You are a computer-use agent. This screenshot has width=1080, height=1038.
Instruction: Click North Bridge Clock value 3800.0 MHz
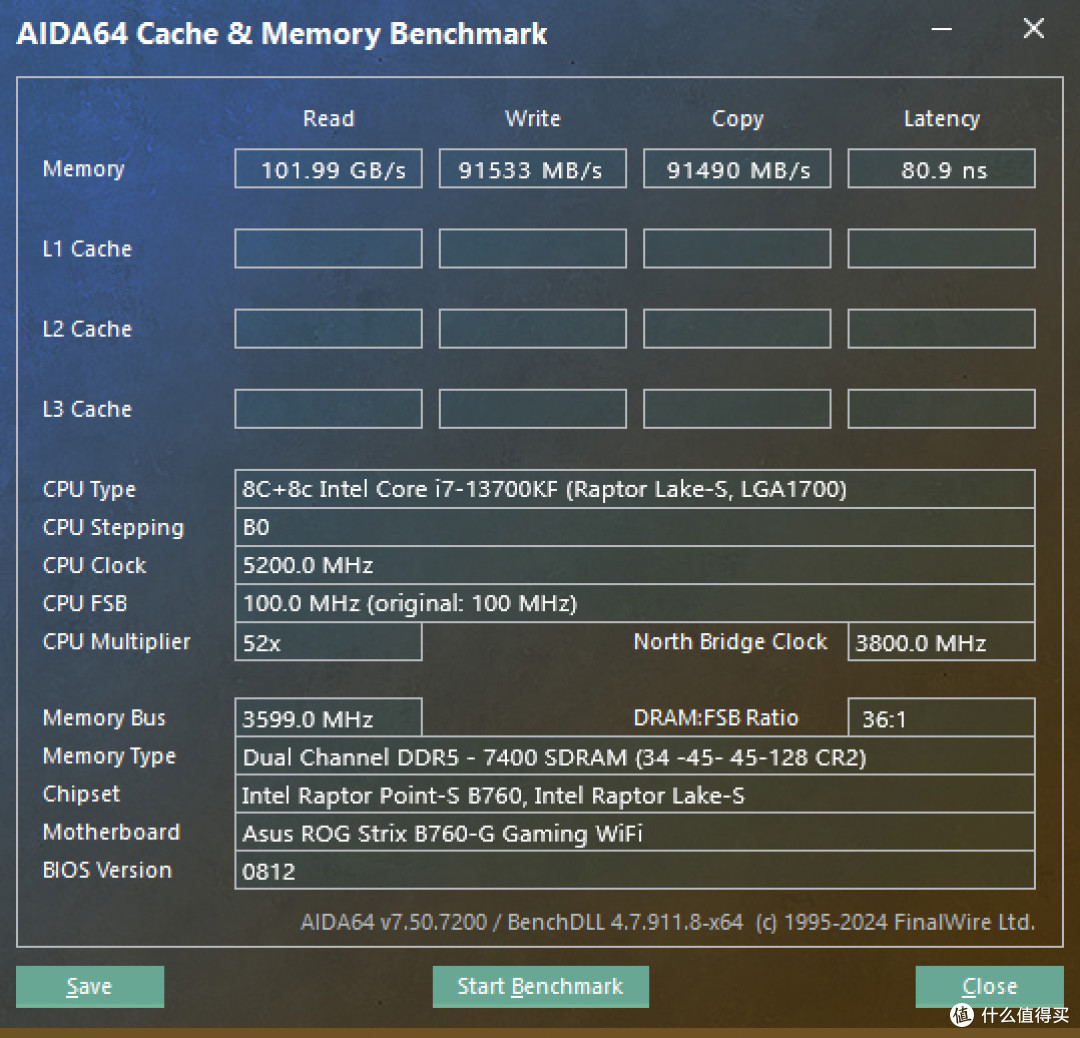click(942, 642)
